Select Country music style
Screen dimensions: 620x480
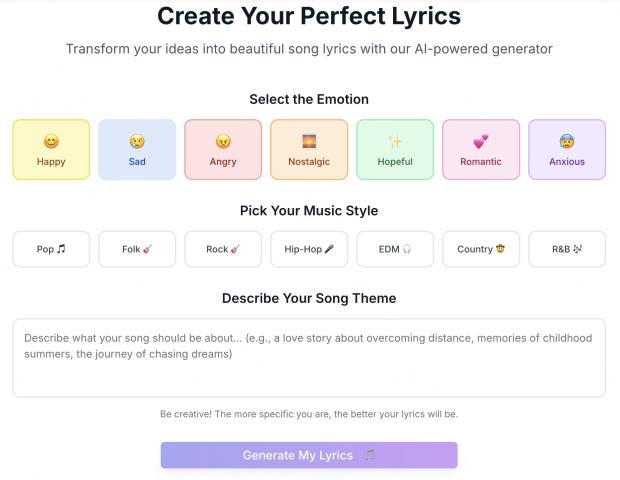coord(481,249)
